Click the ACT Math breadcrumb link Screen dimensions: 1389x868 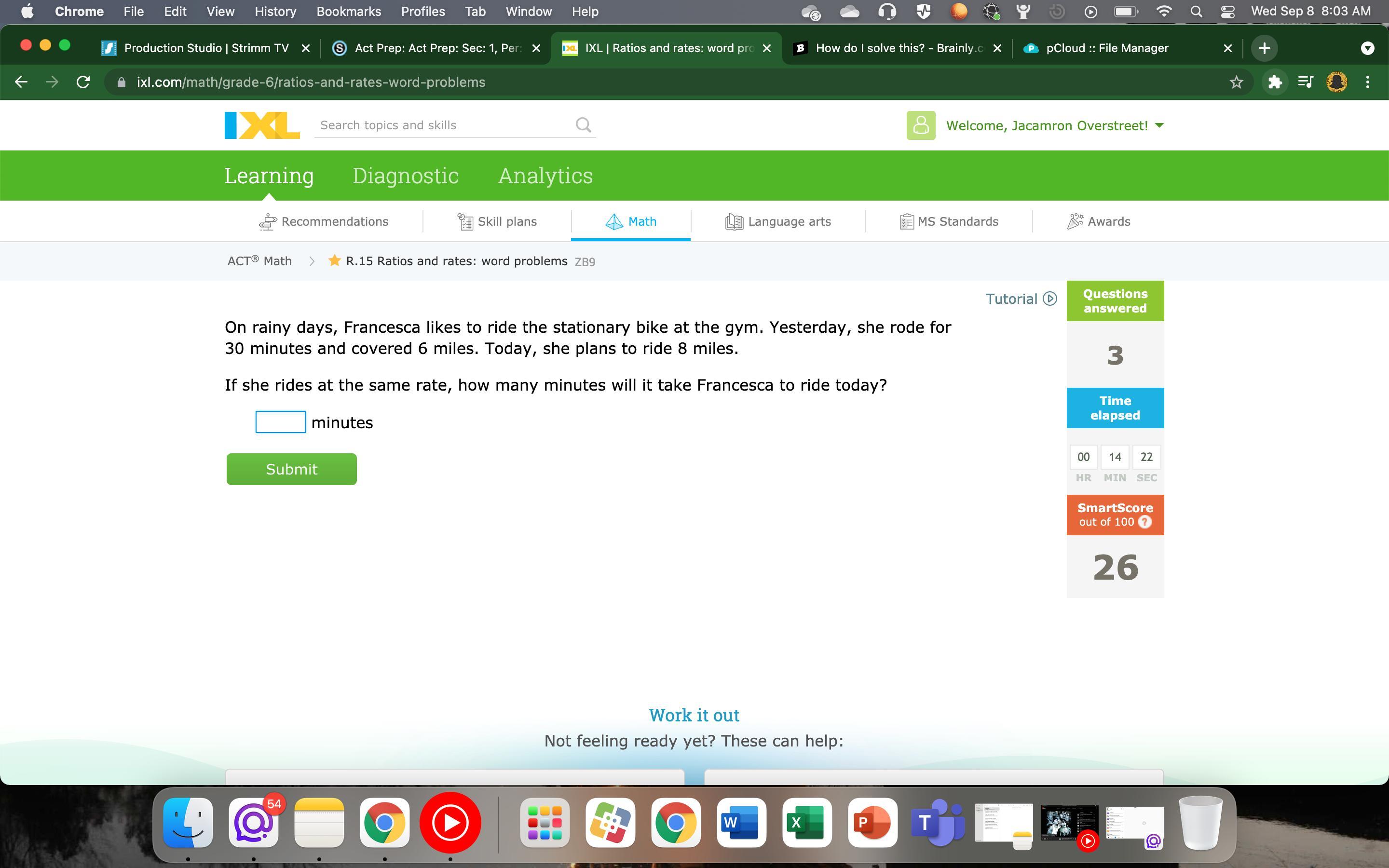[x=259, y=261]
